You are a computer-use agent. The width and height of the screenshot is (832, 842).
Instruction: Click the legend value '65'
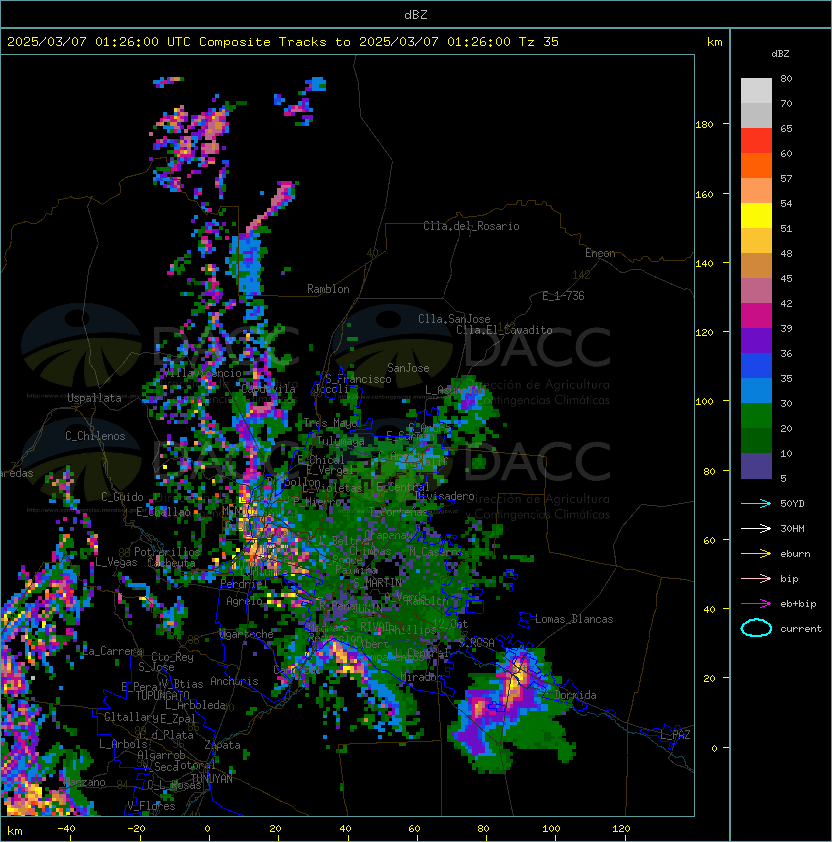click(786, 128)
